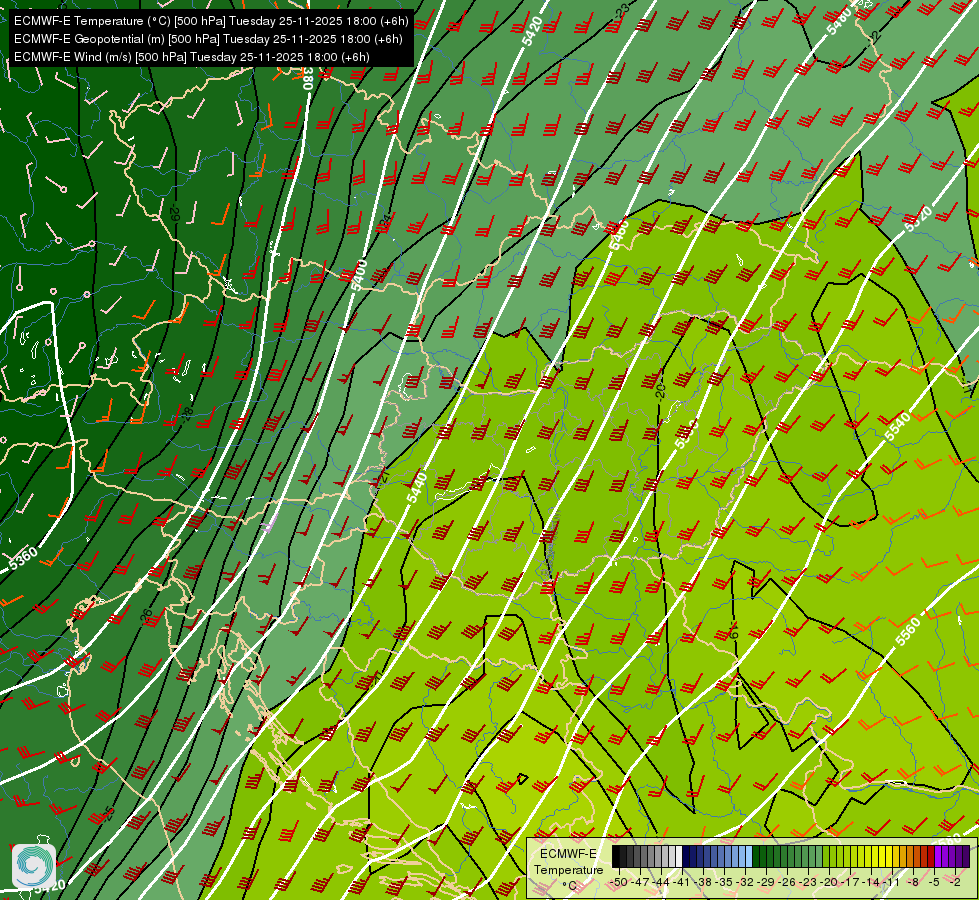Click the -50 tick label in colour bar

click(x=618, y=882)
